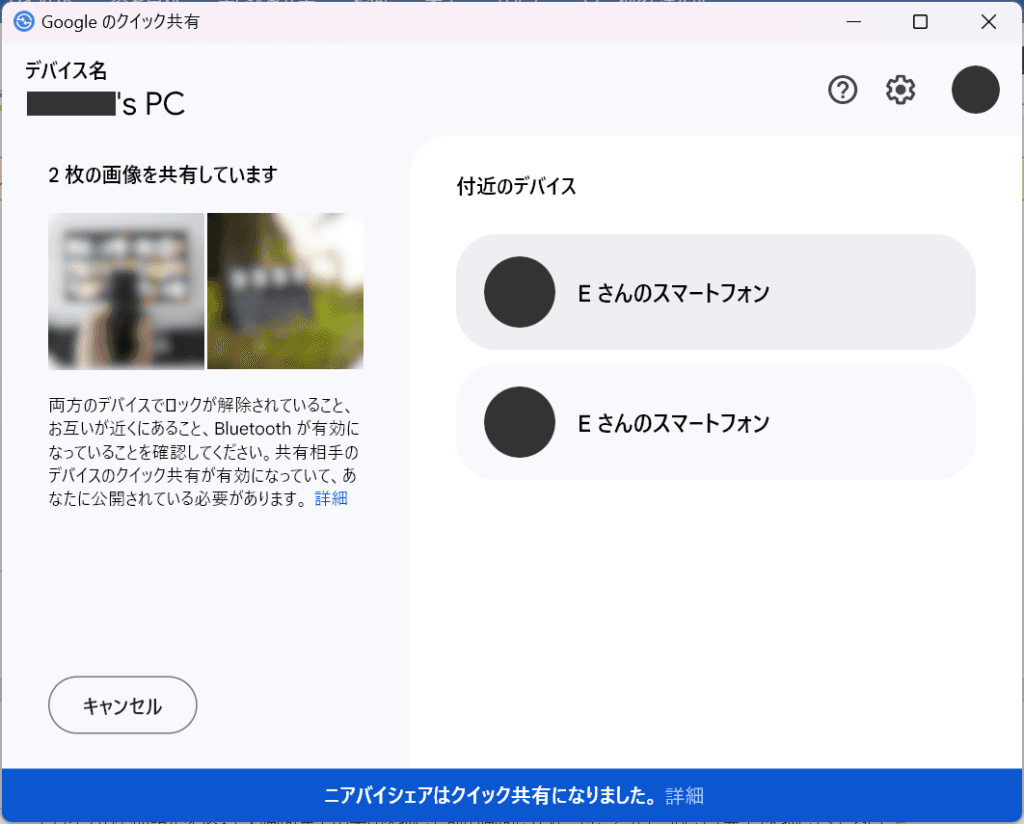
Task: Click the second smartphone's avatar circle
Action: [x=519, y=422]
